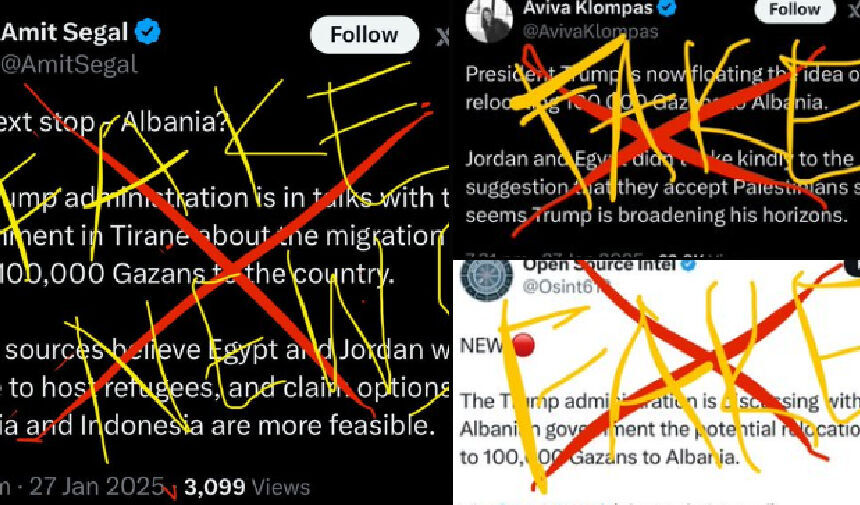Viewport: 860px width, 505px height.
Task: Click the verified badge beside Amit Segal
Action: (148, 31)
